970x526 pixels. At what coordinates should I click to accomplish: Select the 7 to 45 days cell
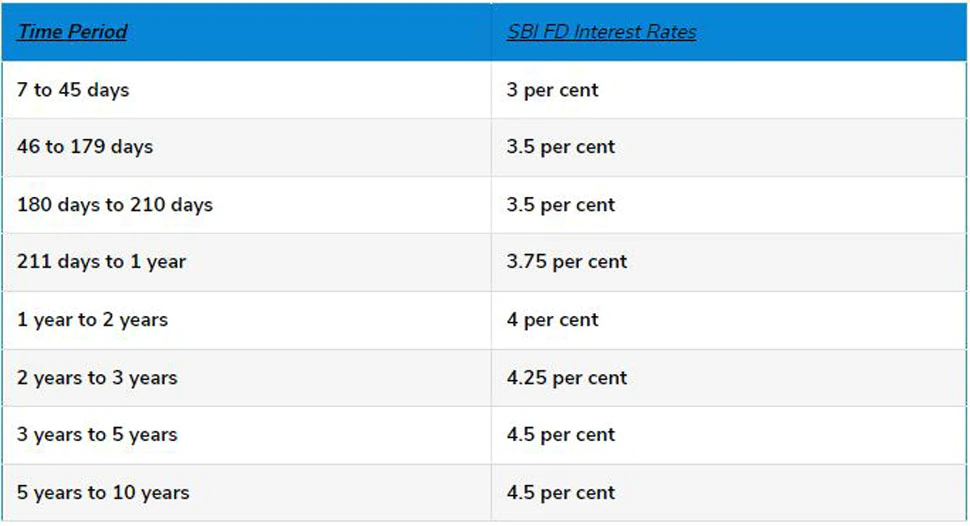[x=73, y=90]
